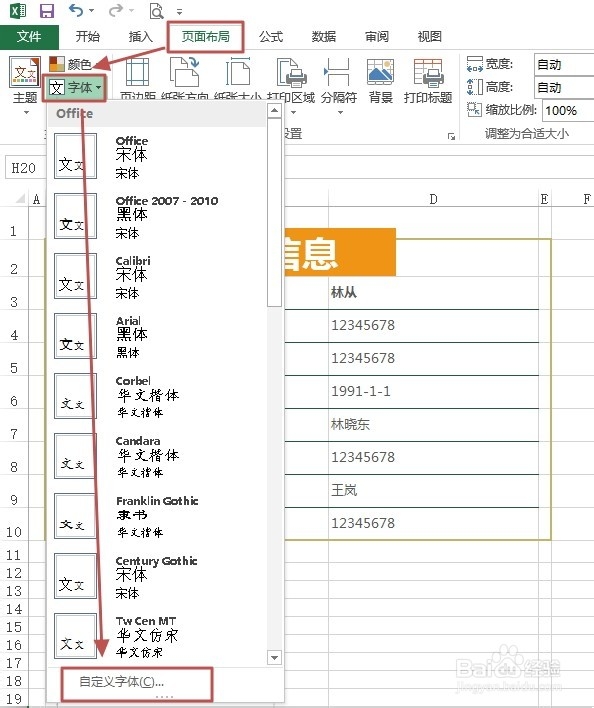Choose the Office 宋体 font theme

point(158,157)
